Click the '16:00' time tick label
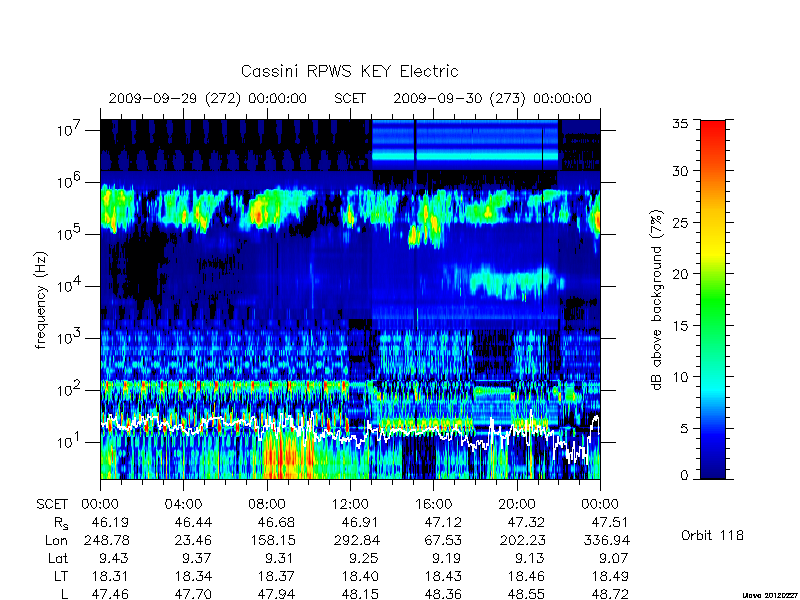800x600 pixels. click(434, 504)
